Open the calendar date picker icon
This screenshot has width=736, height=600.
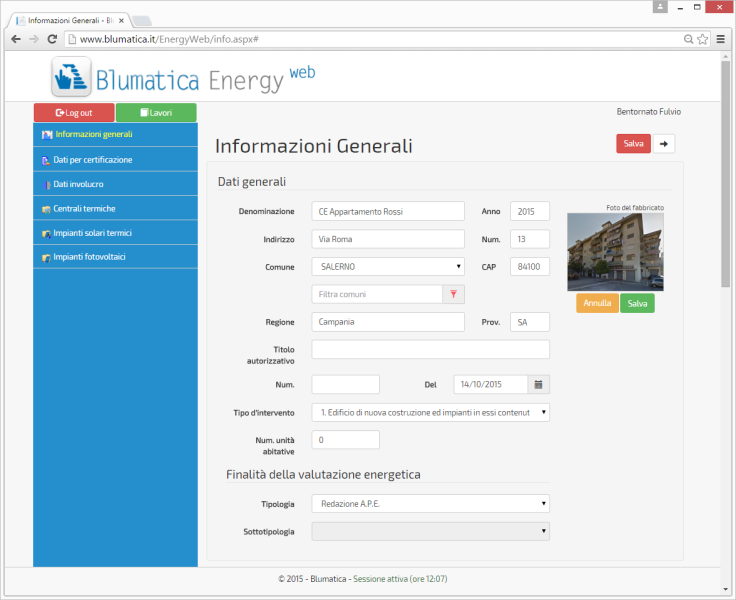(x=538, y=384)
